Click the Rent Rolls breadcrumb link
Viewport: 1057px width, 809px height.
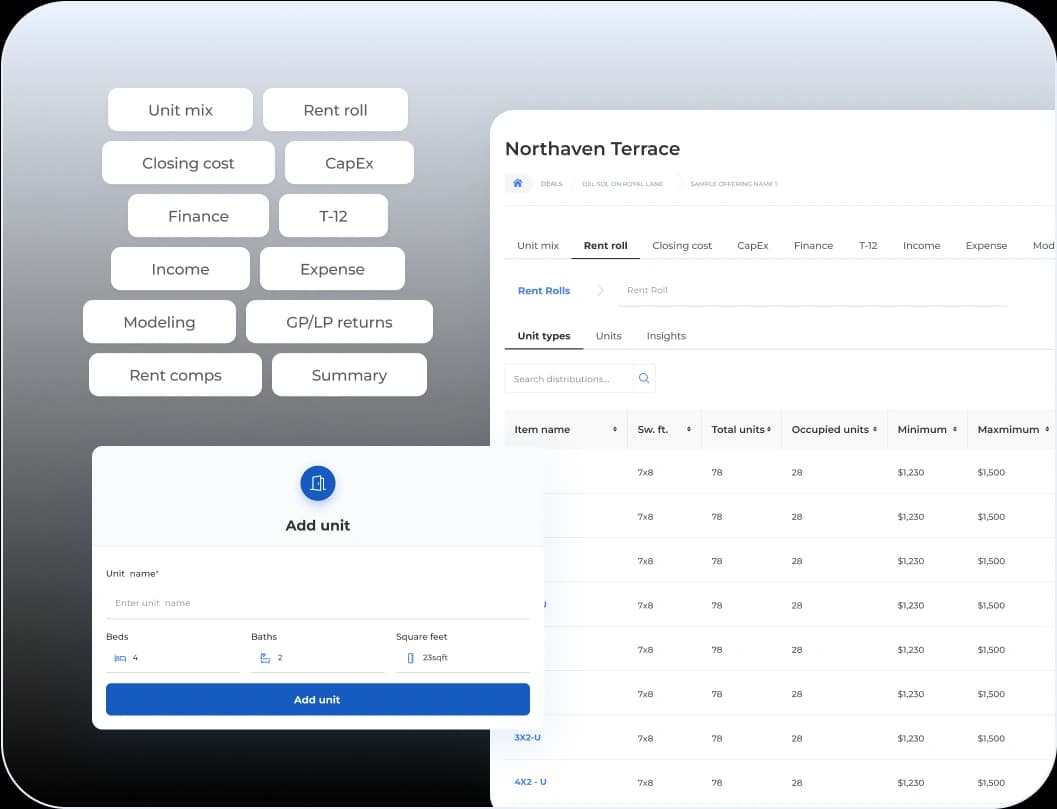tap(543, 291)
